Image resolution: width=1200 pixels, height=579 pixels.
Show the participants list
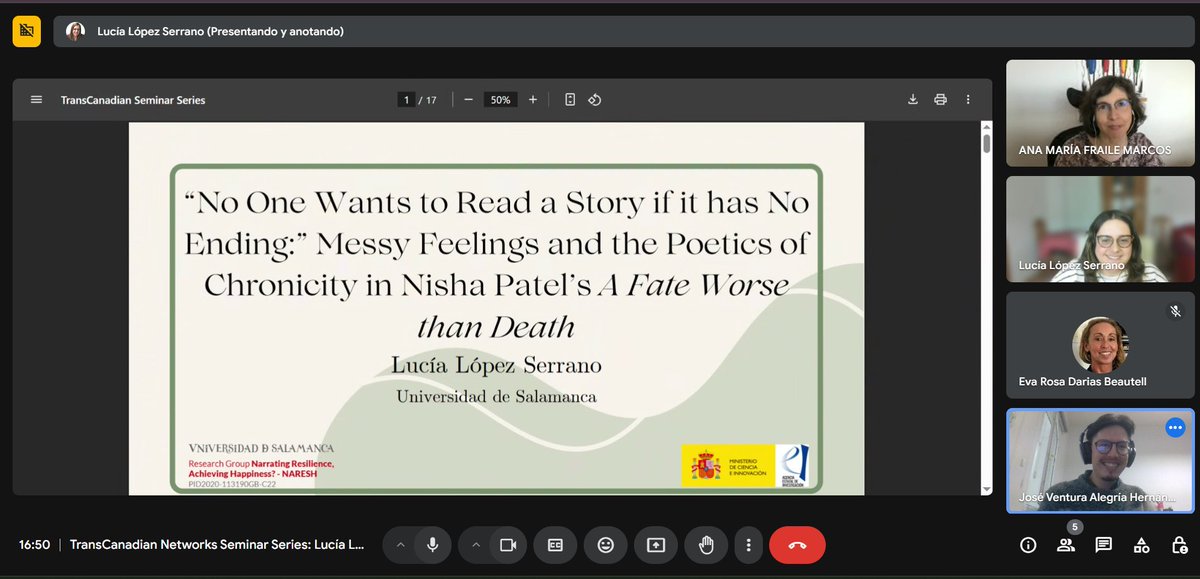click(1065, 545)
